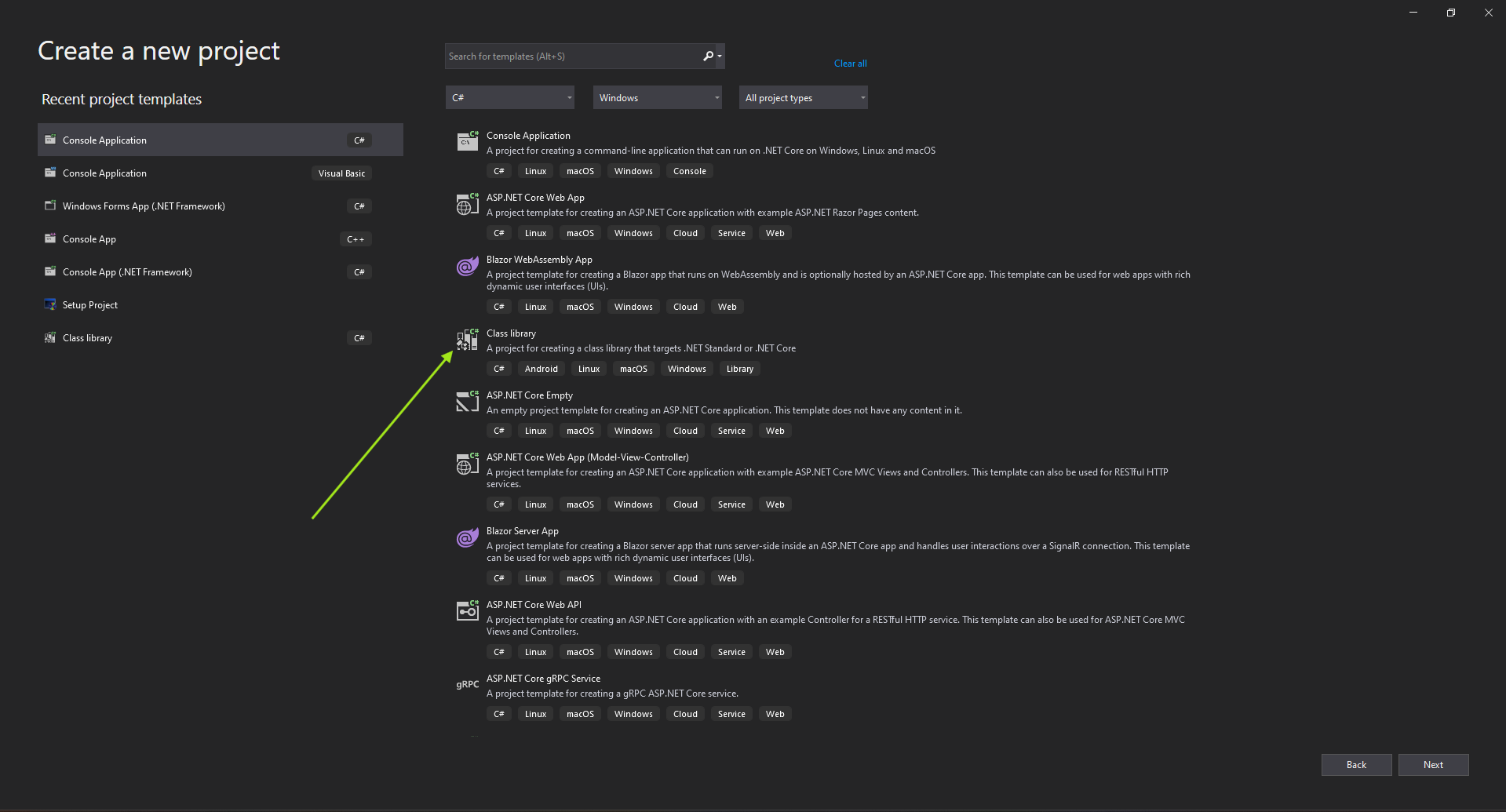Viewport: 1506px width, 812px height.
Task: Click the recent Windows Forms App icon
Action: [50, 206]
